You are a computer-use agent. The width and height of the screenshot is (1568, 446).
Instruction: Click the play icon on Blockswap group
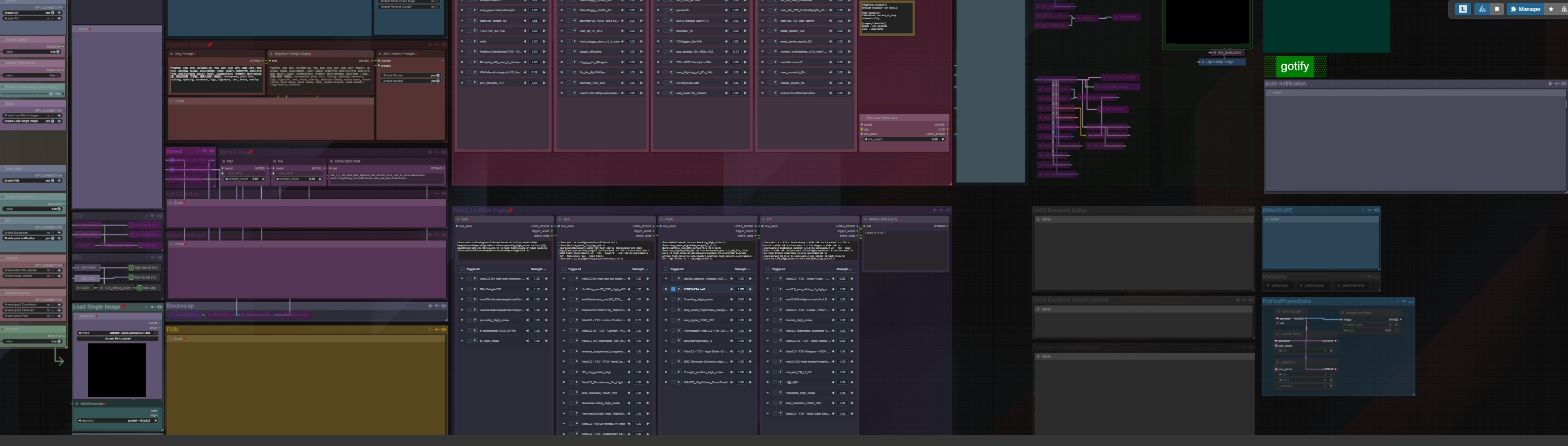[431, 306]
